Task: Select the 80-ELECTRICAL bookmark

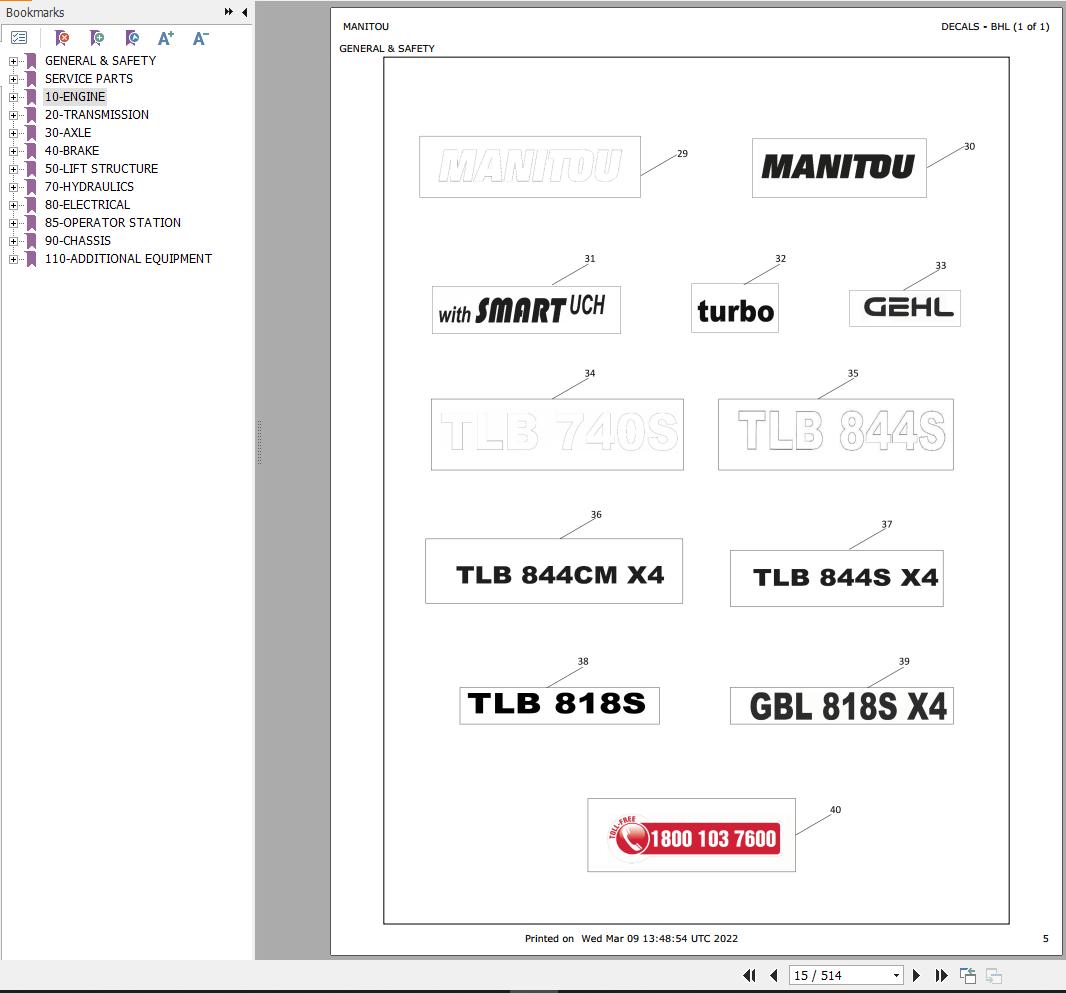Action: click(87, 205)
